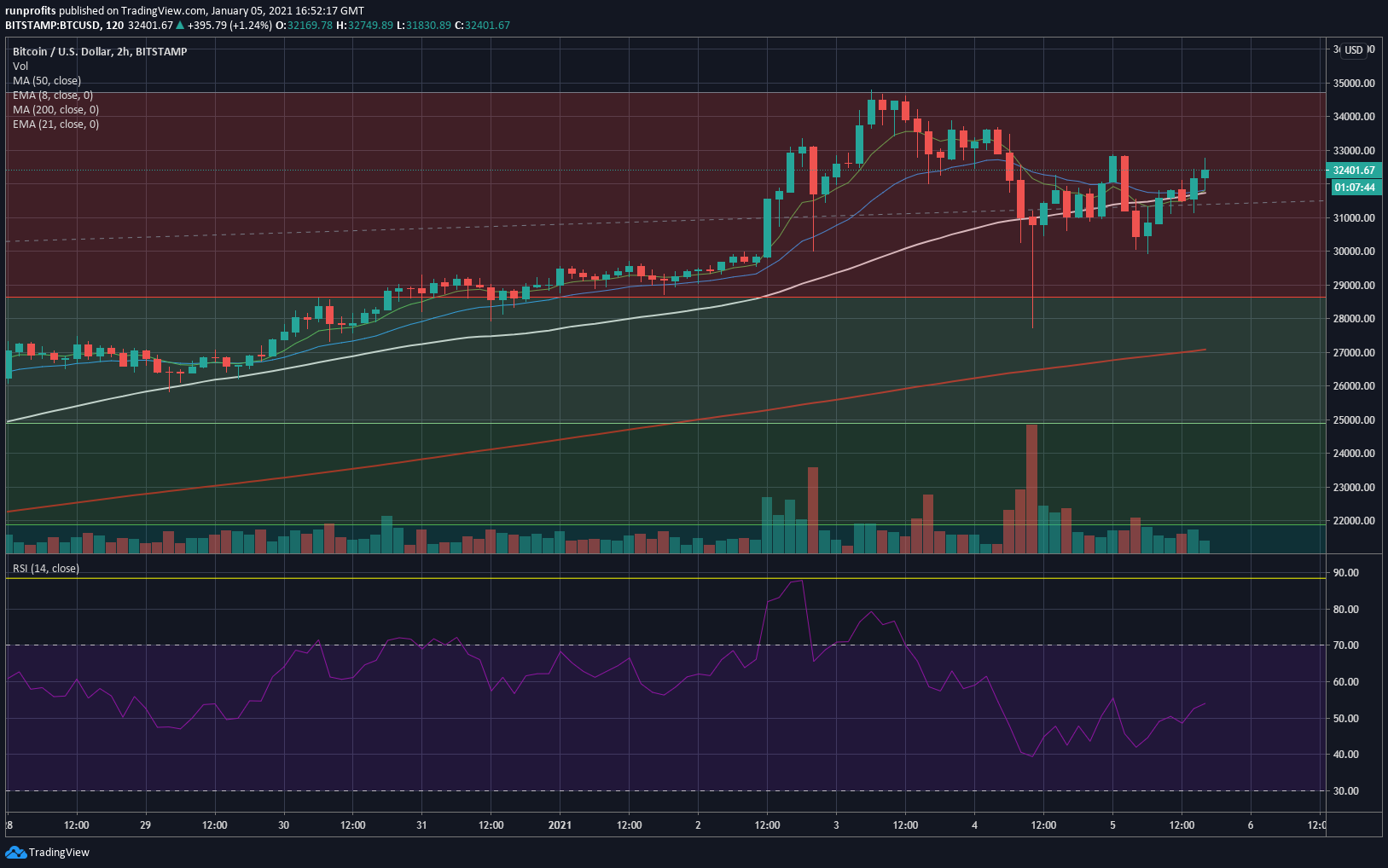Click the runprofits author name
The image size is (1388, 868).
coord(30,11)
